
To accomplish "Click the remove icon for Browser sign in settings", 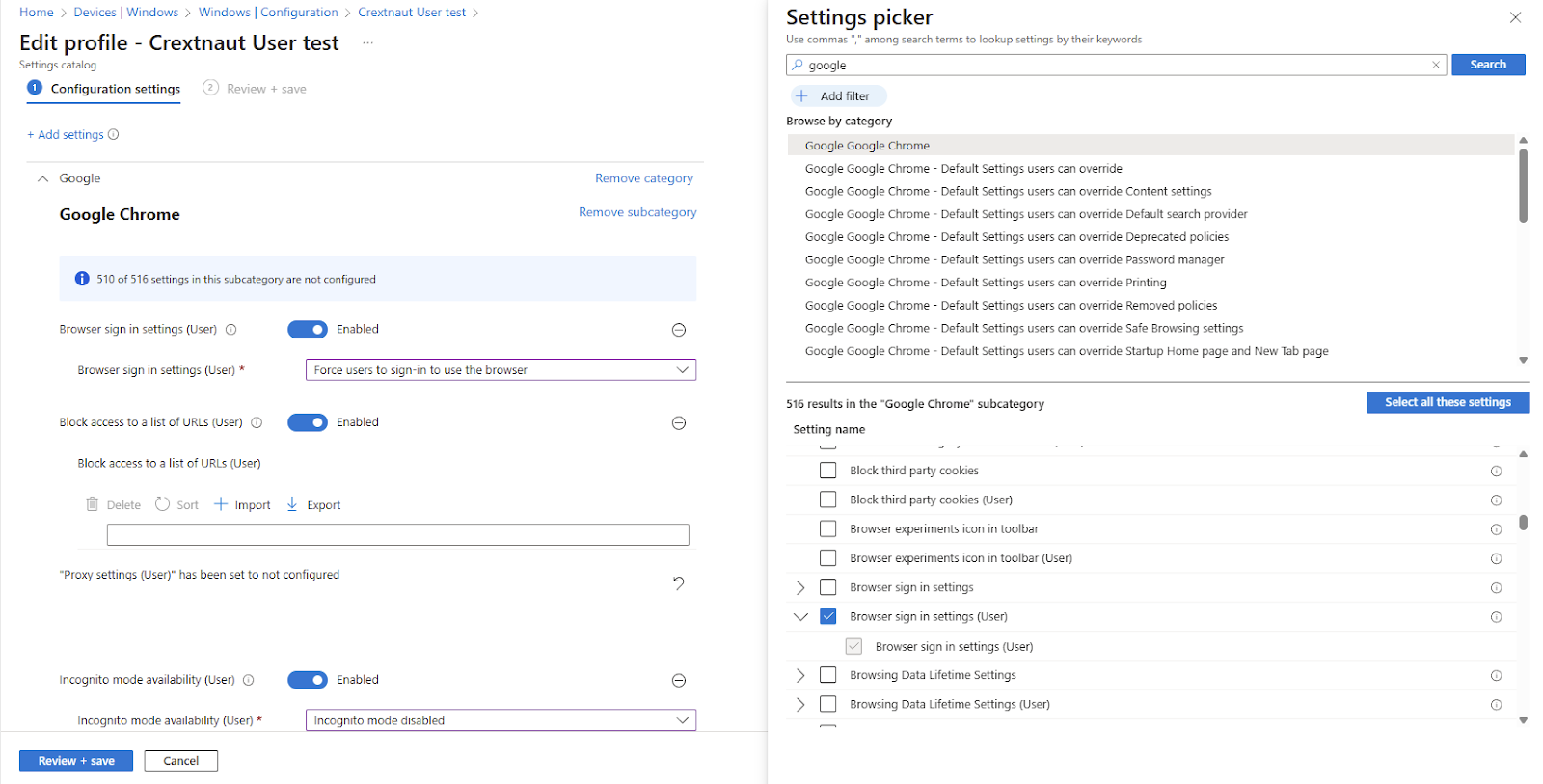I will point(678,330).
